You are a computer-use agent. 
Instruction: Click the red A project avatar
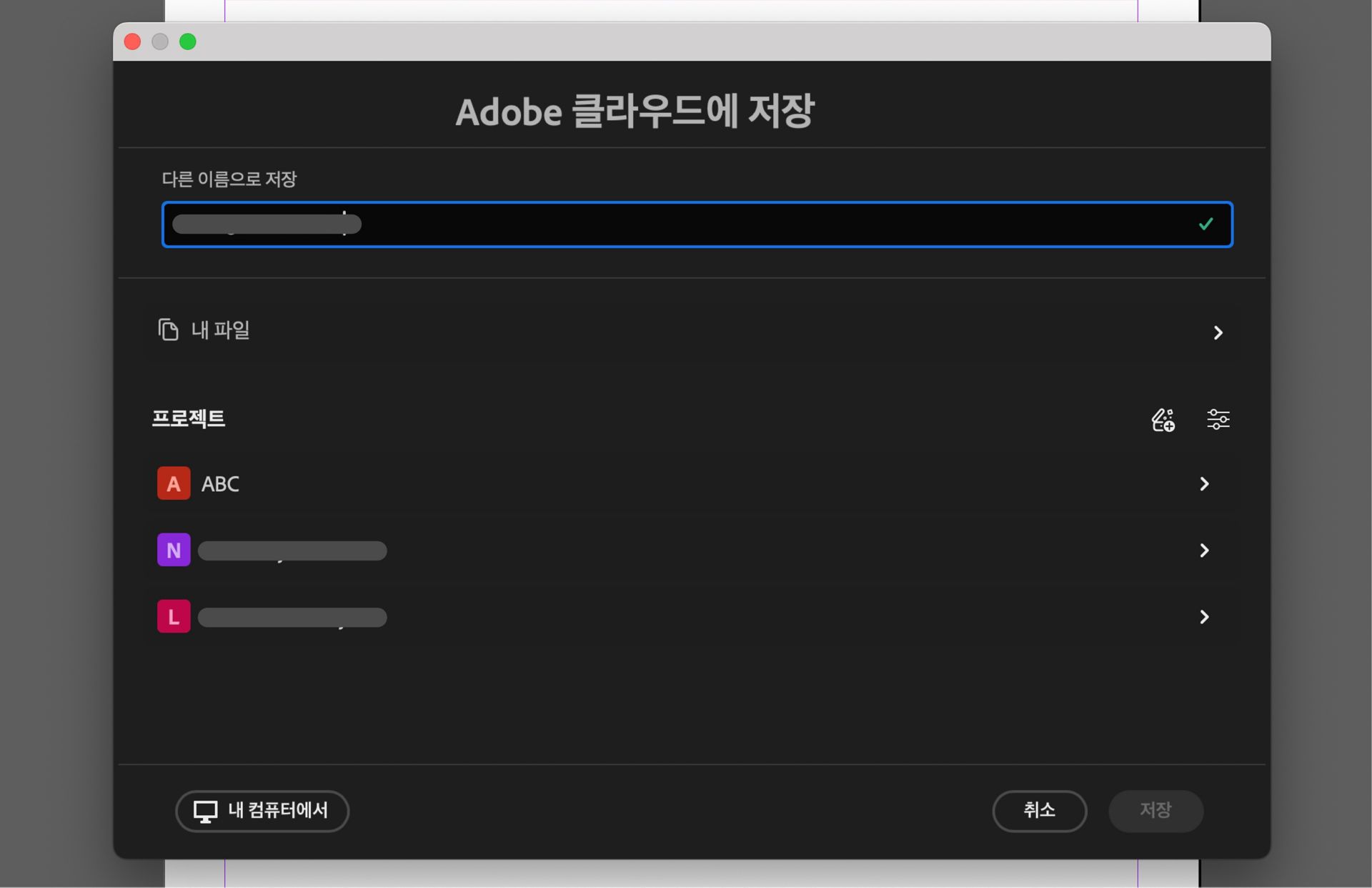point(174,483)
